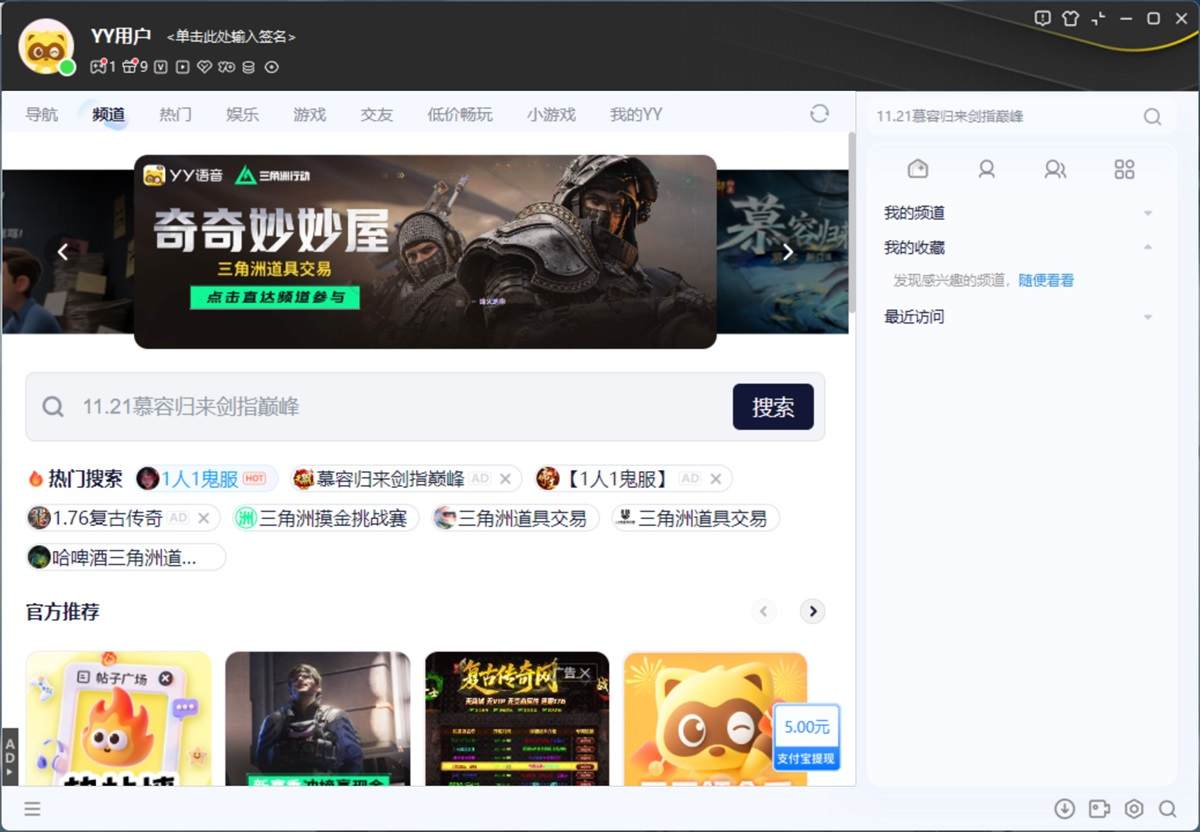Screen dimensions: 1200x832
Task: Expand the 最近访问 section
Action: click(1147, 317)
